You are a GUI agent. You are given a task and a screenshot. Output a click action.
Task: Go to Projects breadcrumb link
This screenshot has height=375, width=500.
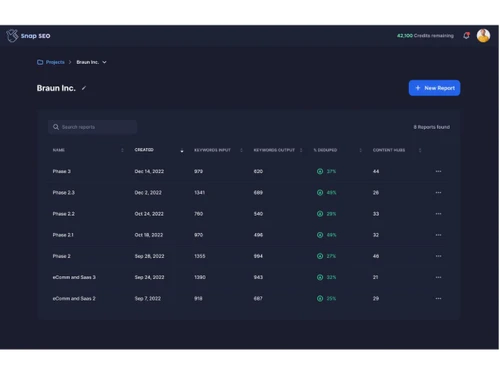(55, 62)
